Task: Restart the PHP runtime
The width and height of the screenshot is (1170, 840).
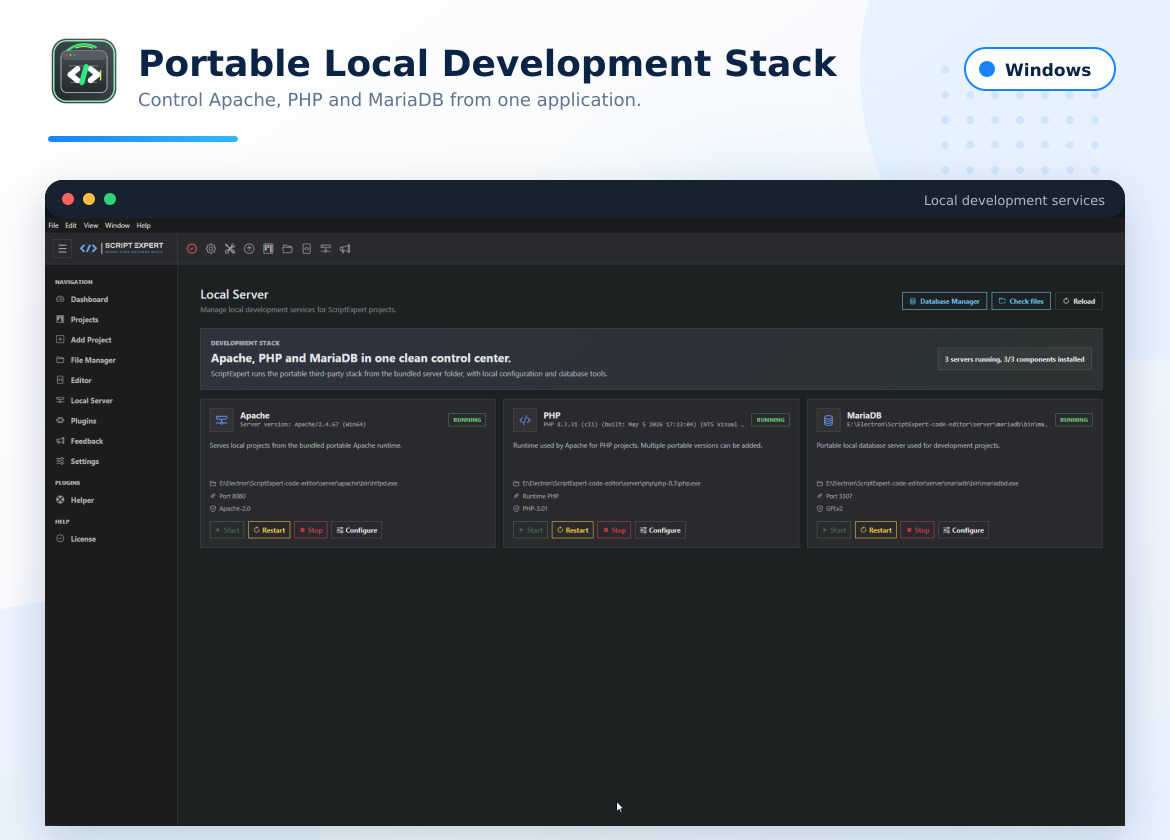Action: tap(572, 530)
